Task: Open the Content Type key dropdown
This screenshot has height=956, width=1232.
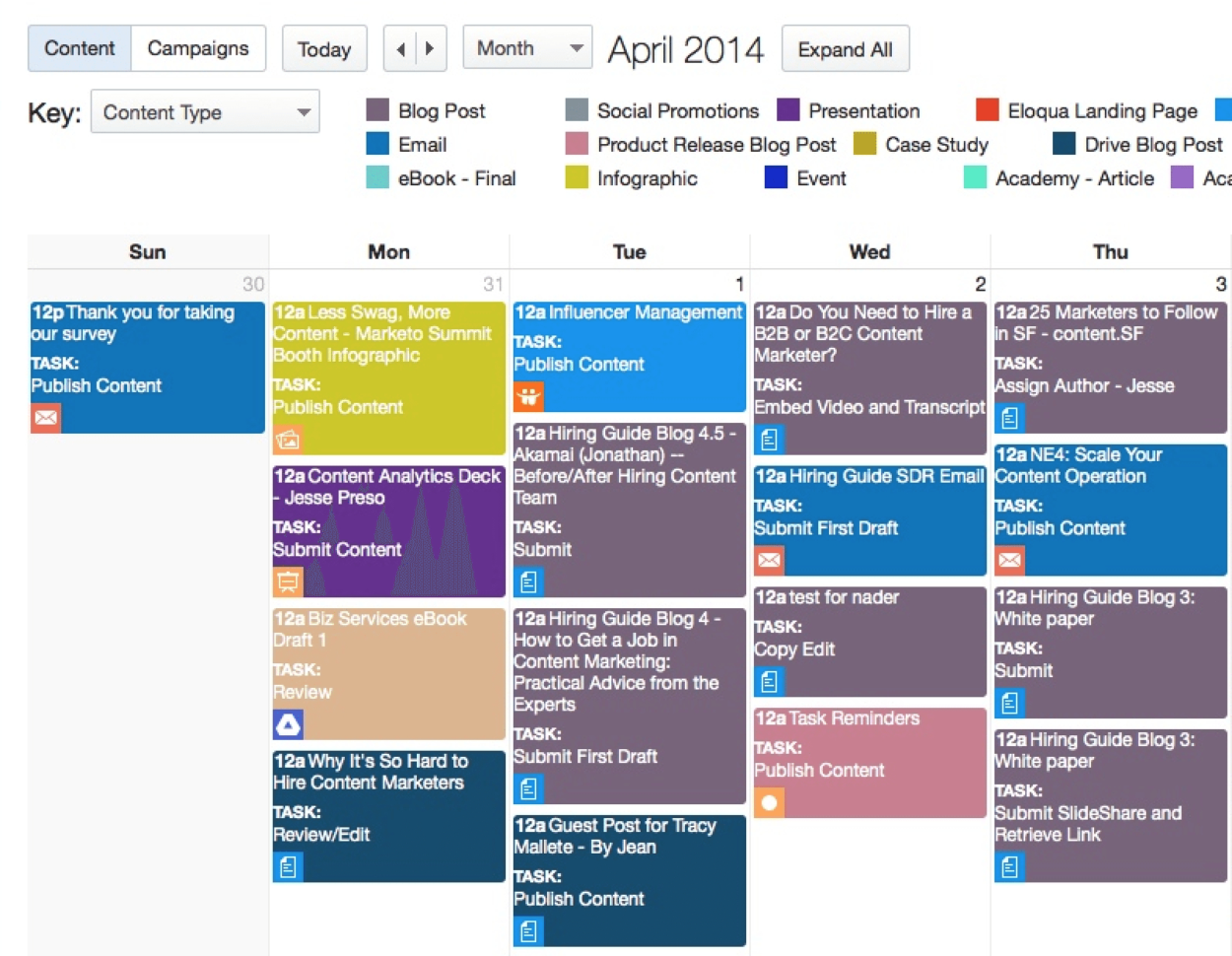Action: click(x=204, y=111)
